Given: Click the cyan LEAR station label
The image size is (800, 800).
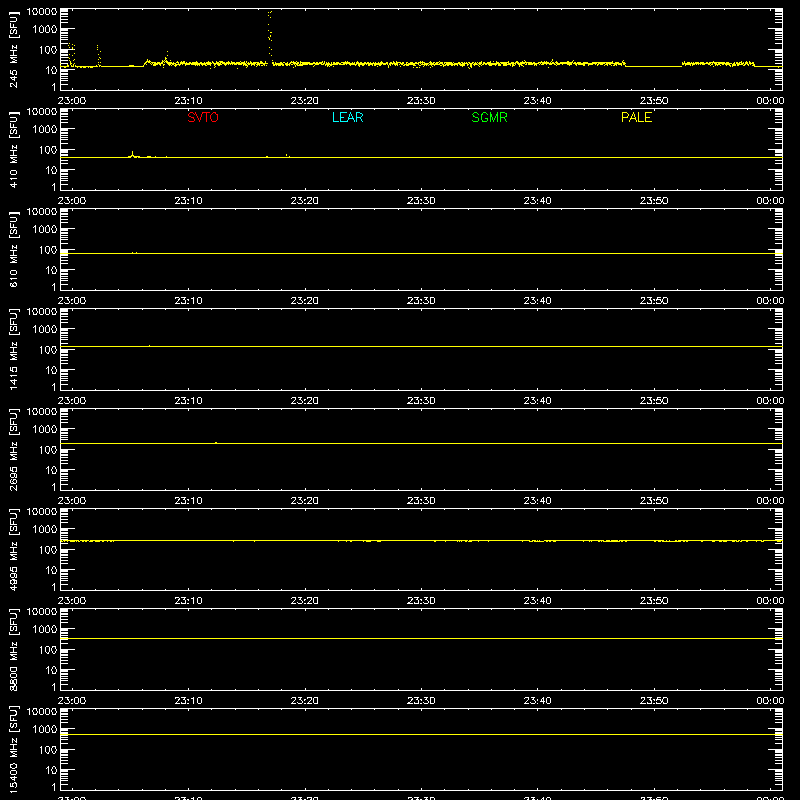Looking at the screenshot, I should point(347,117).
